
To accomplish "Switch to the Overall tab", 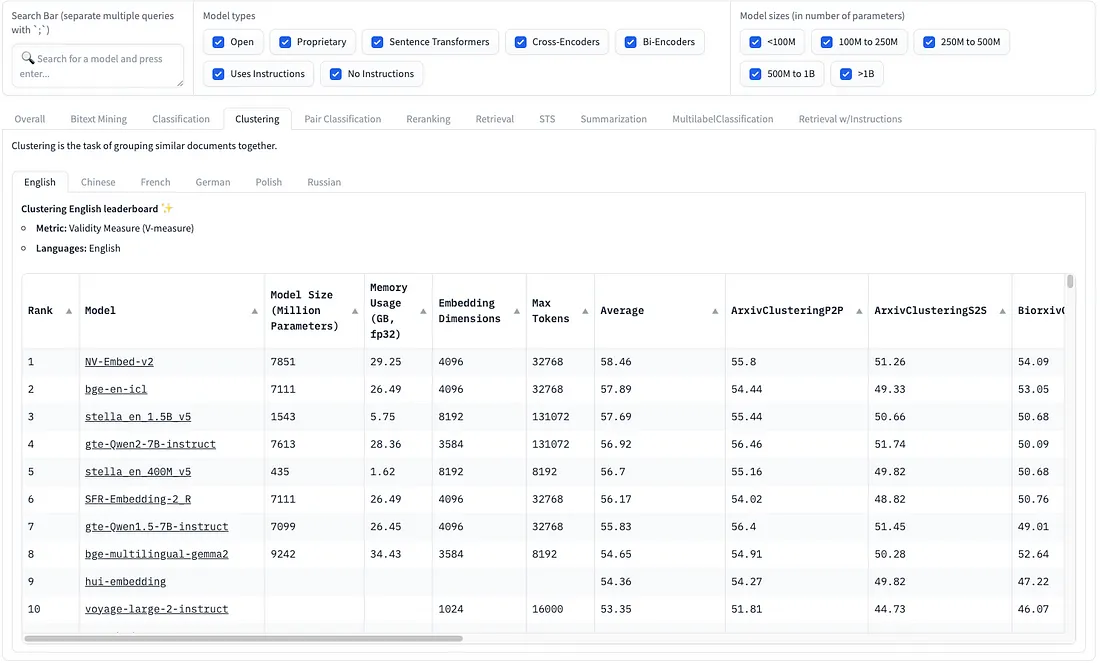I will pyautogui.click(x=29, y=119).
